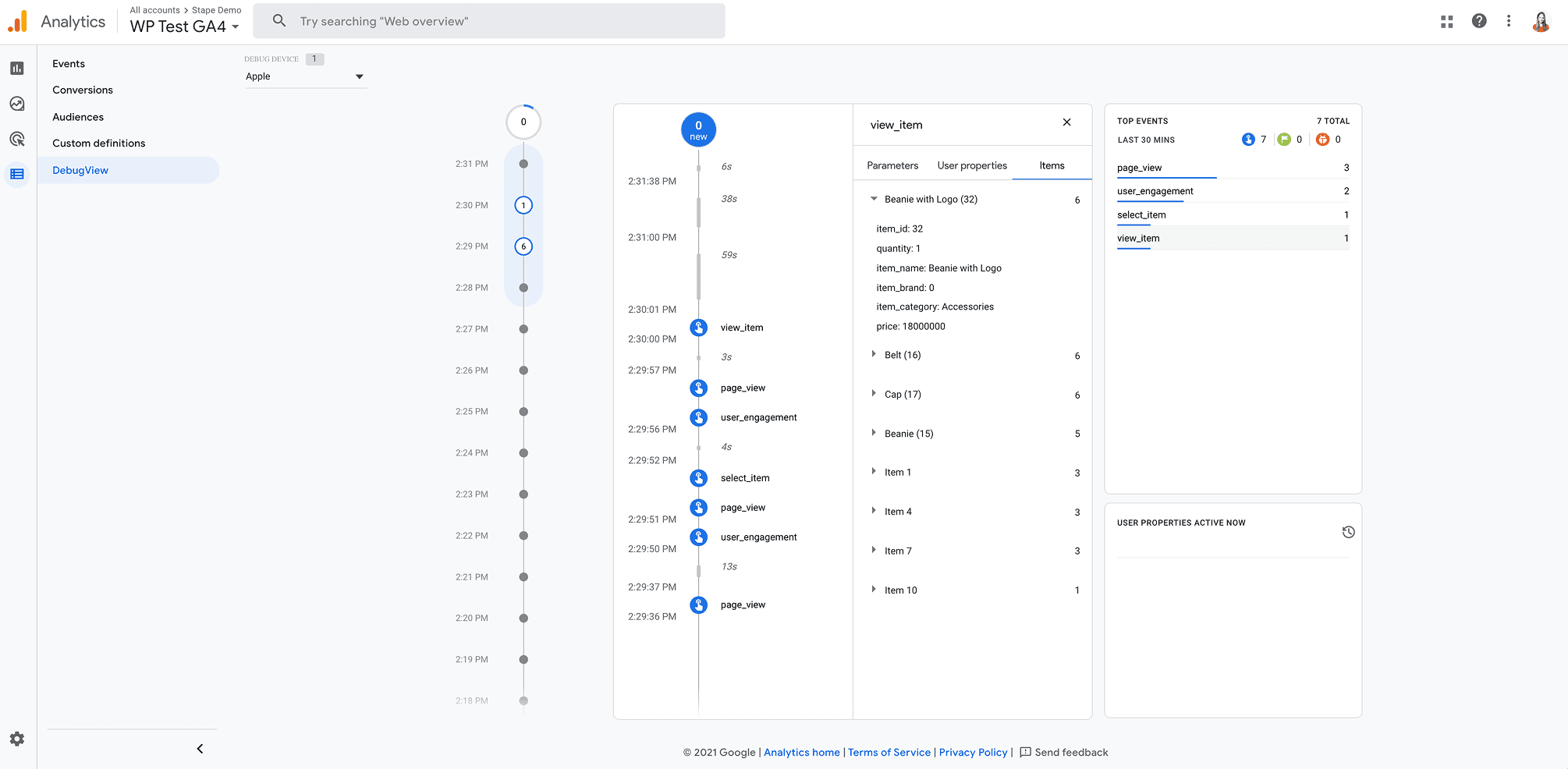The image size is (1568, 769).
Task: Click Send feedback at the page bottom
Action: (1071, 752)
